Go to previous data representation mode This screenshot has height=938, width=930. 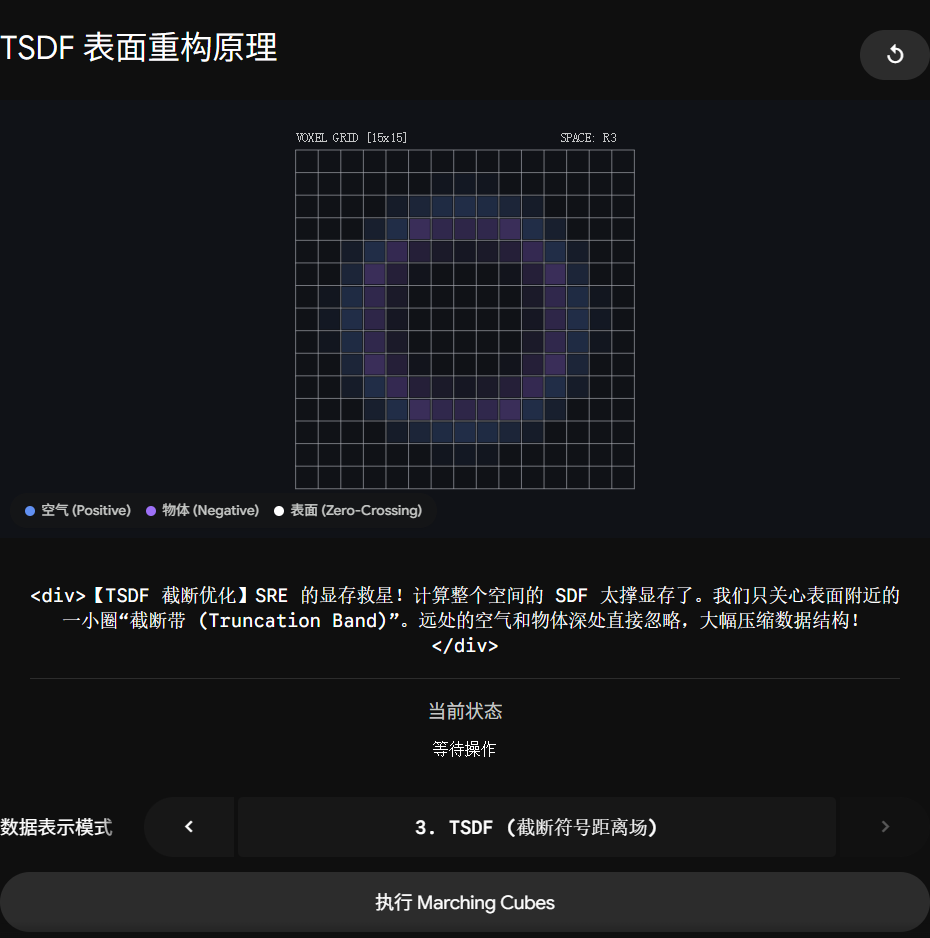189,827
